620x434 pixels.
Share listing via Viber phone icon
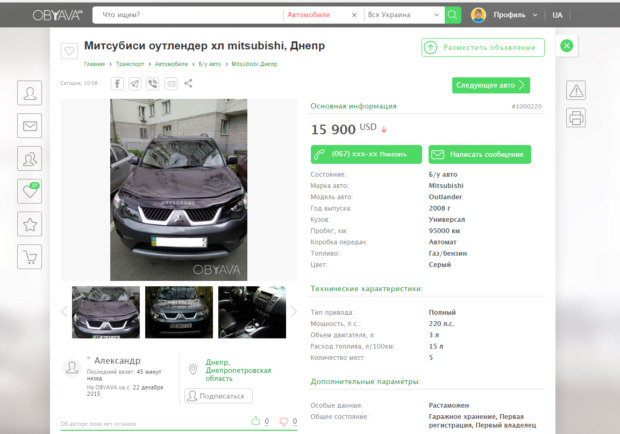pyautogui.click(x=153, y=84)
